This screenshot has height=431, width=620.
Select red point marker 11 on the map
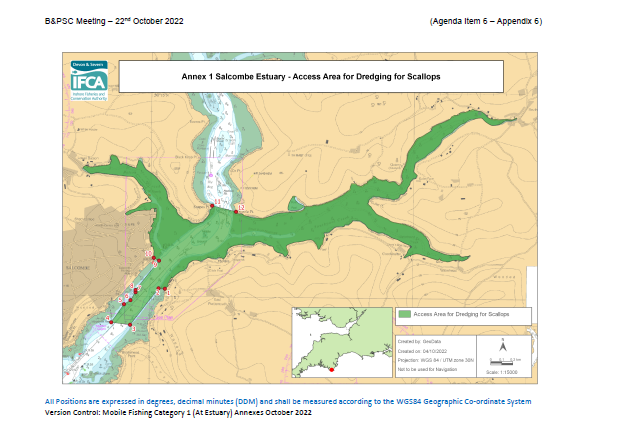click(x=212, y=206)
